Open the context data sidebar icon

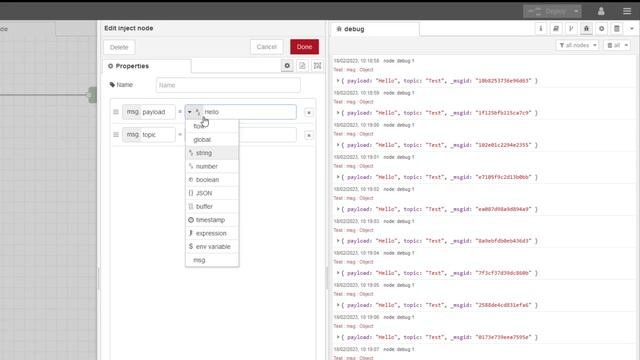(617, 29)
